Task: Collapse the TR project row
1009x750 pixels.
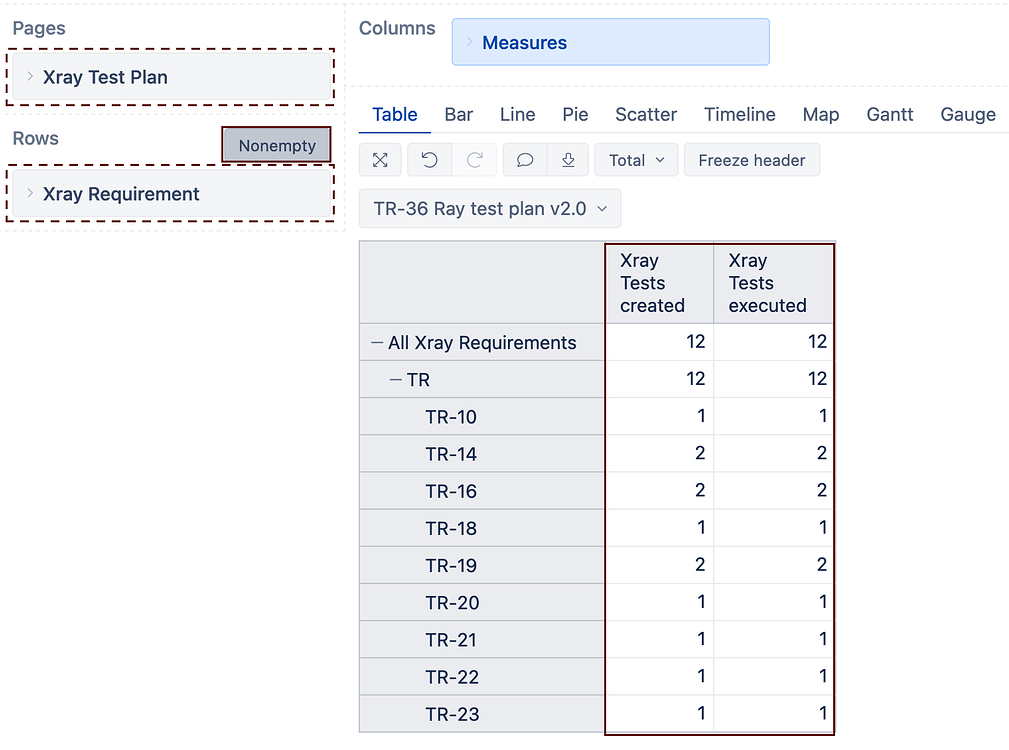Action: 396,380
